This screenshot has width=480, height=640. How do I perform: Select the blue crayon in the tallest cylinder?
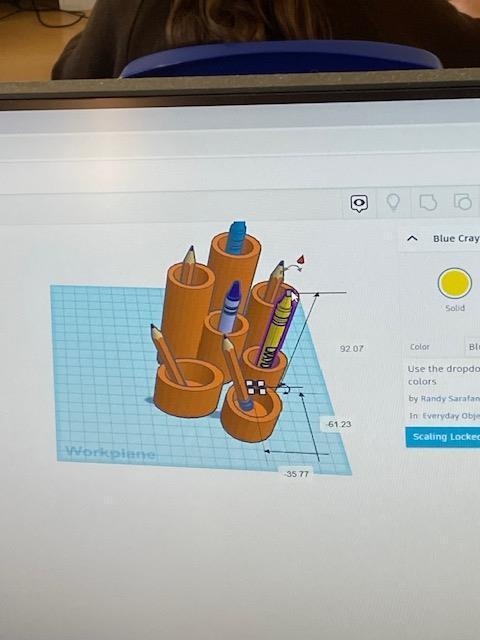coord(236,237)
